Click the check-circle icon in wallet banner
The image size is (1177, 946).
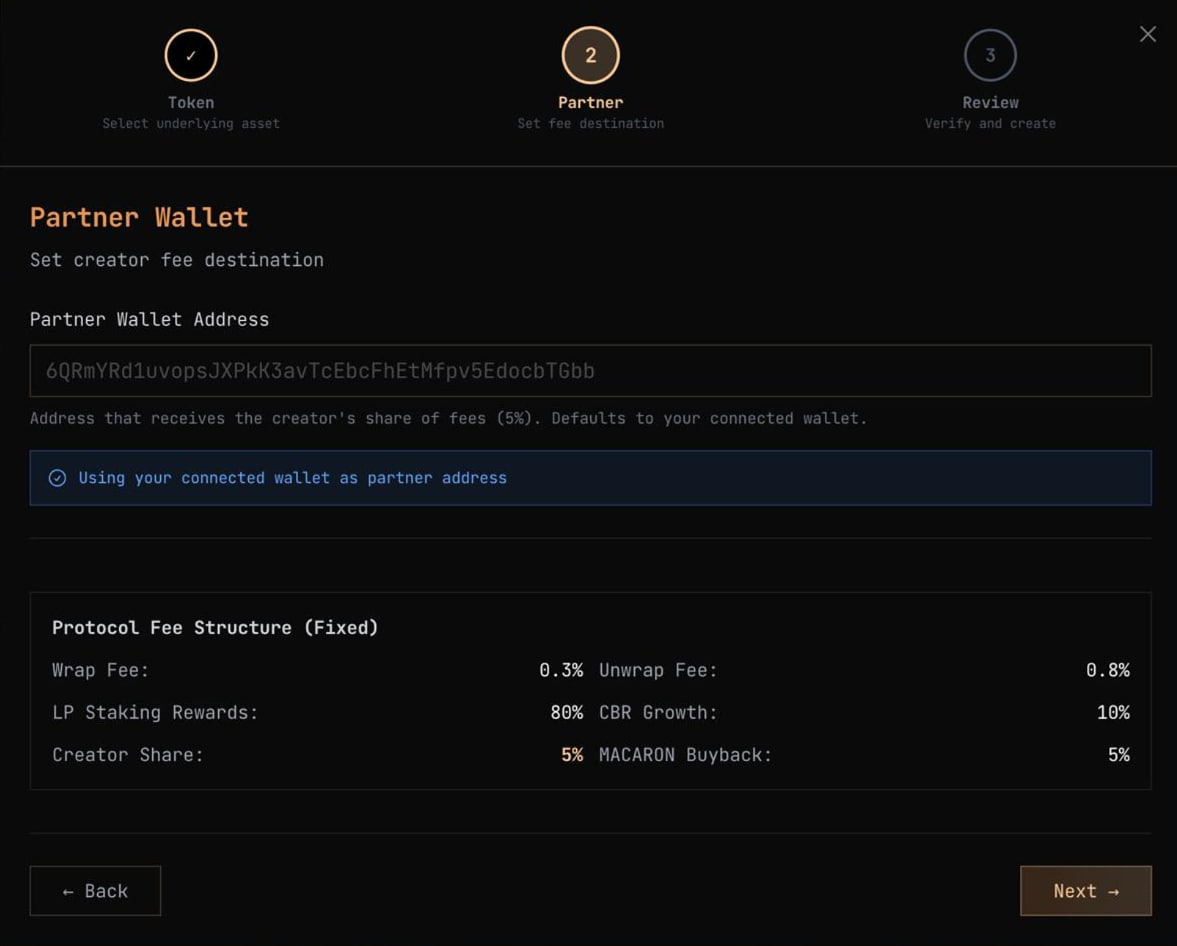tap(58, 478)
